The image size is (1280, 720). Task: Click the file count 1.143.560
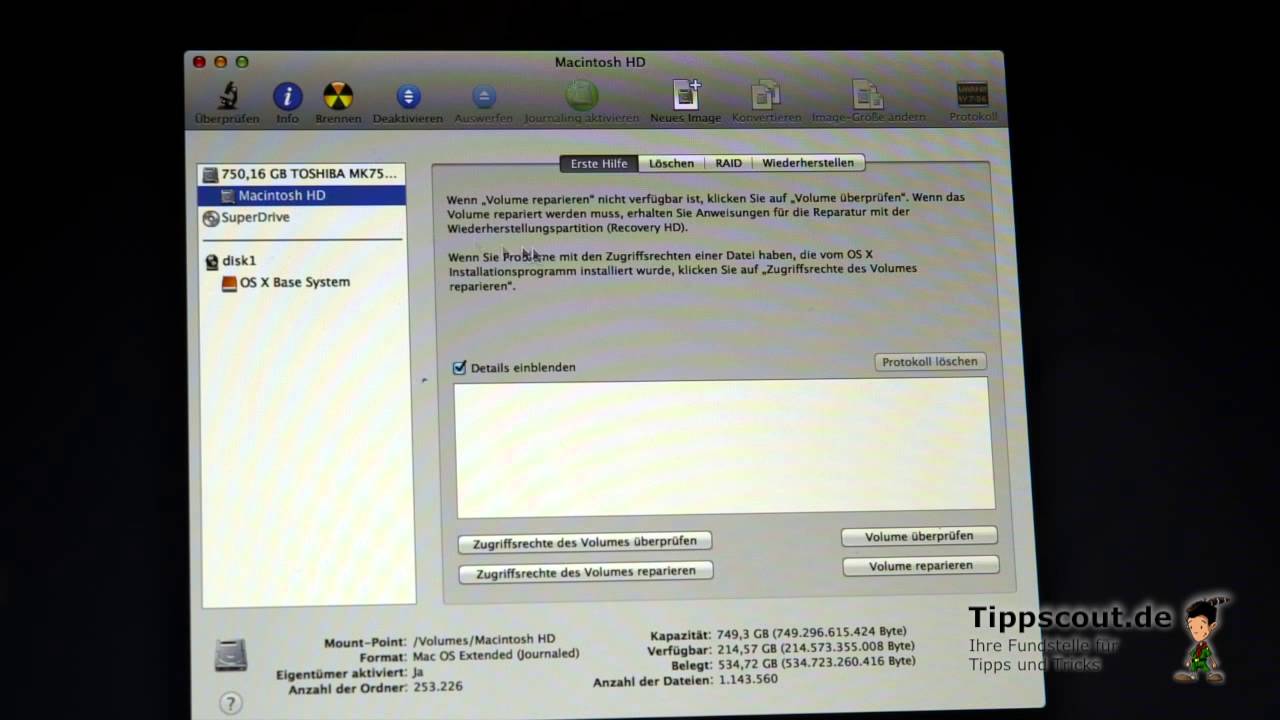click(747, 679)
